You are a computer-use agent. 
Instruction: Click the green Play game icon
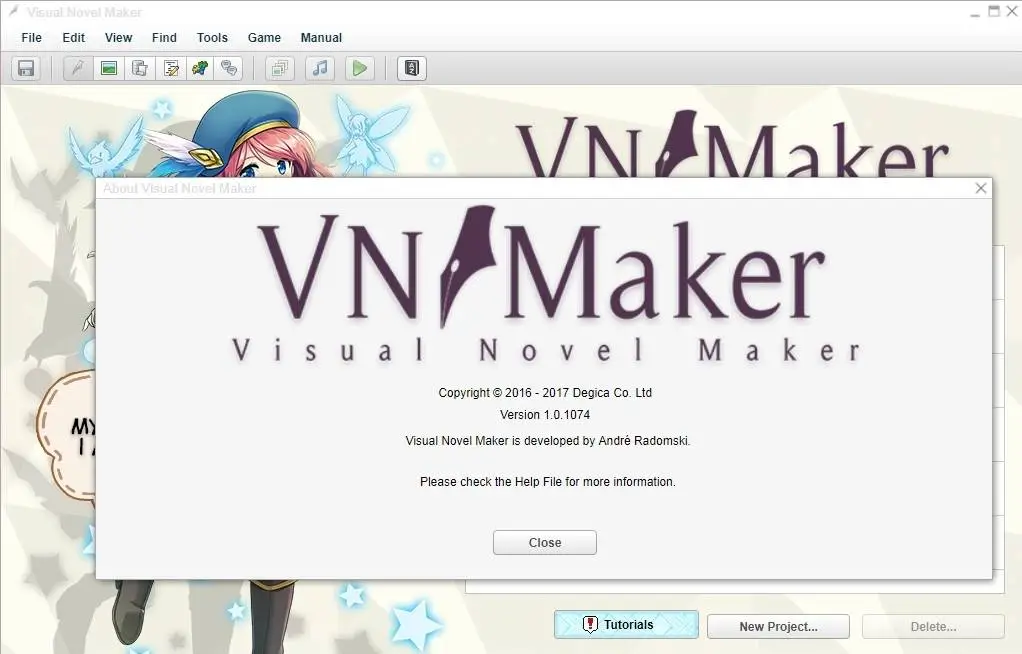360,68
